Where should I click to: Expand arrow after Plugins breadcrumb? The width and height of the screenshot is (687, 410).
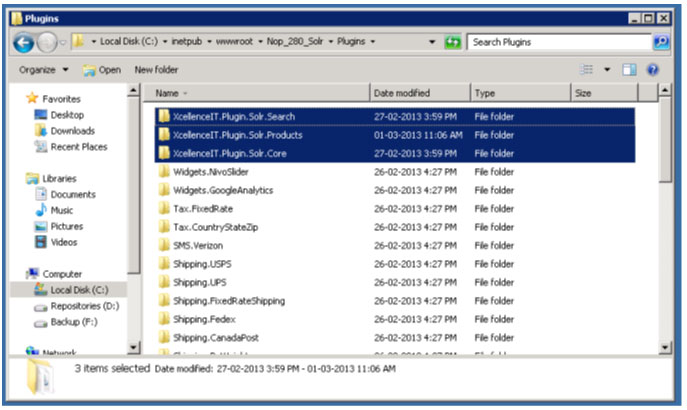pos(372,42)
